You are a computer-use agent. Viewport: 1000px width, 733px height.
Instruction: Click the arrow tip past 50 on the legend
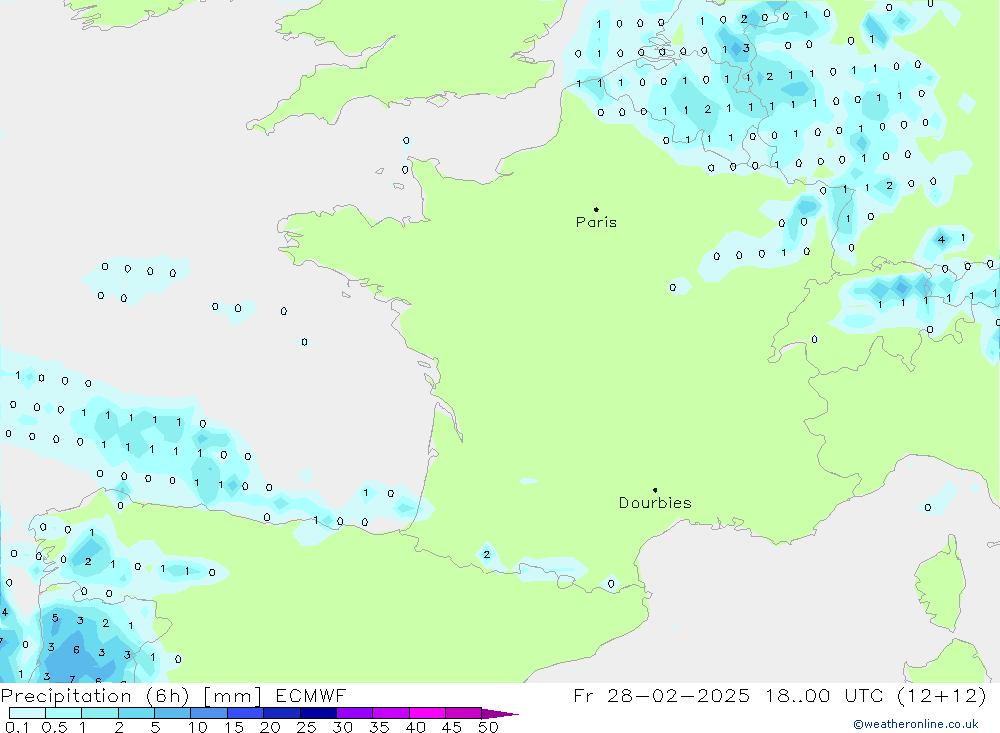coord(500,713)
